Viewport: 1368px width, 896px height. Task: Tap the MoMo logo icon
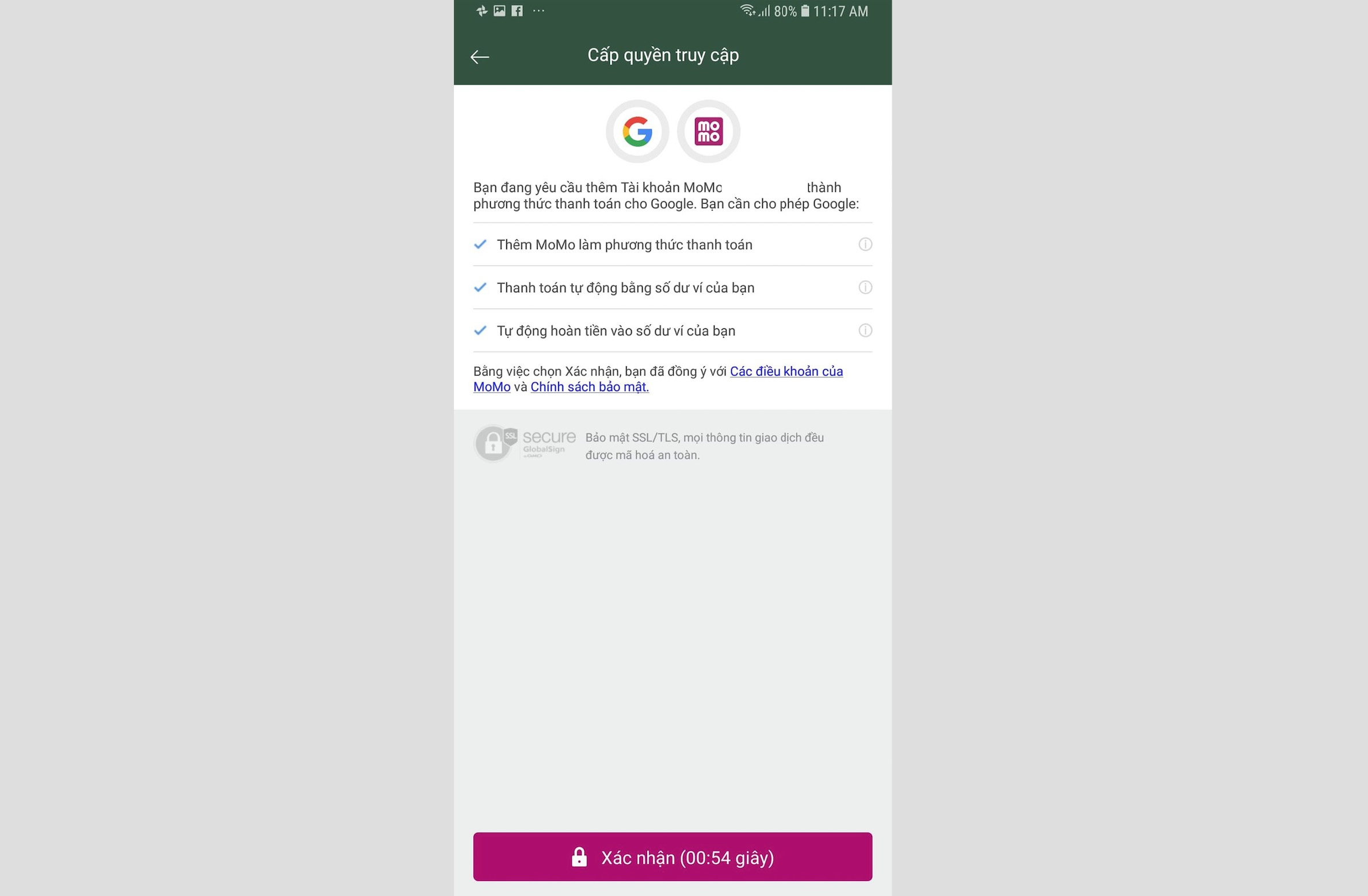708,132
